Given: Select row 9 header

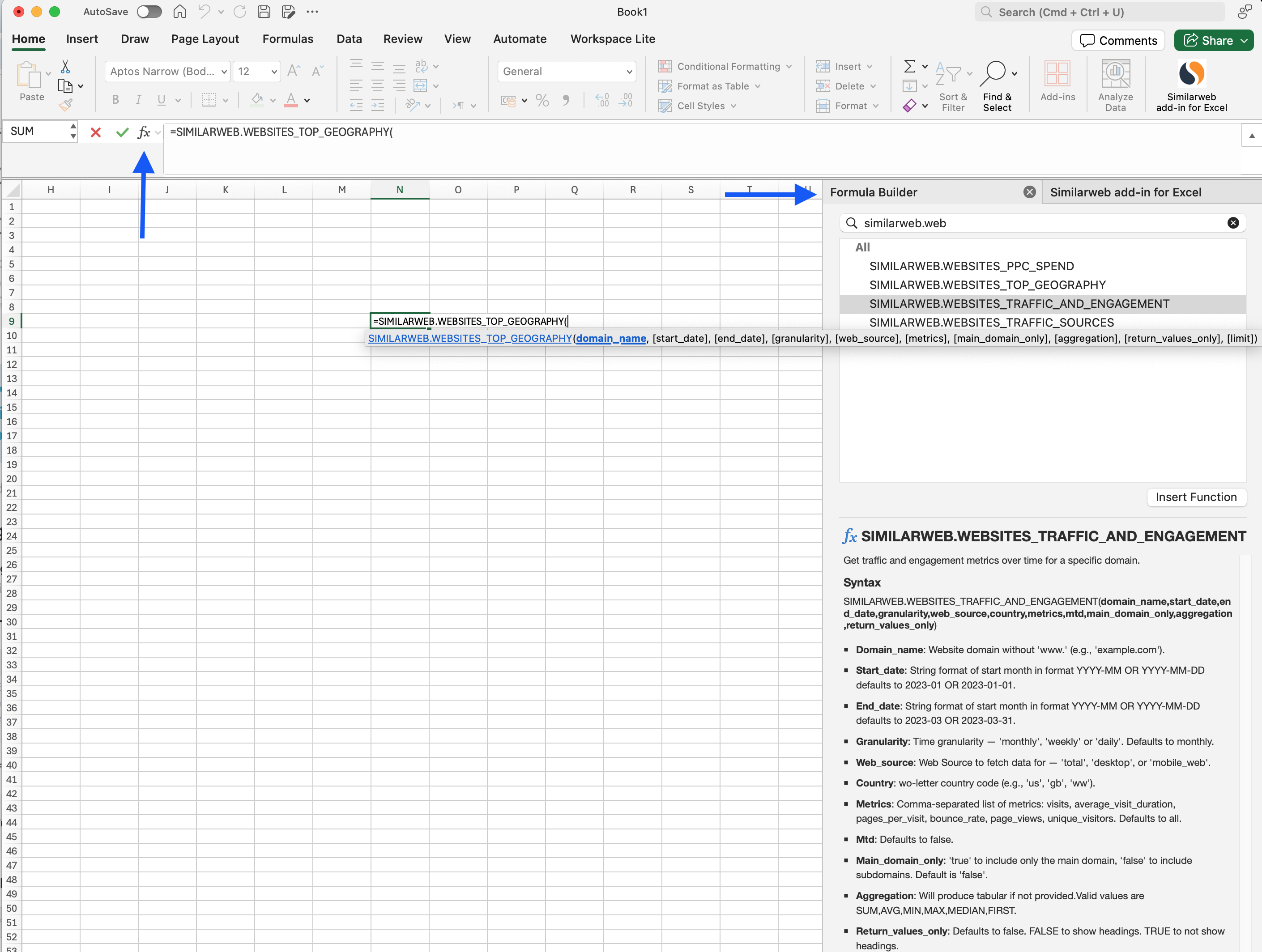Looking at the screenshot, I should [x=11, y=321].
